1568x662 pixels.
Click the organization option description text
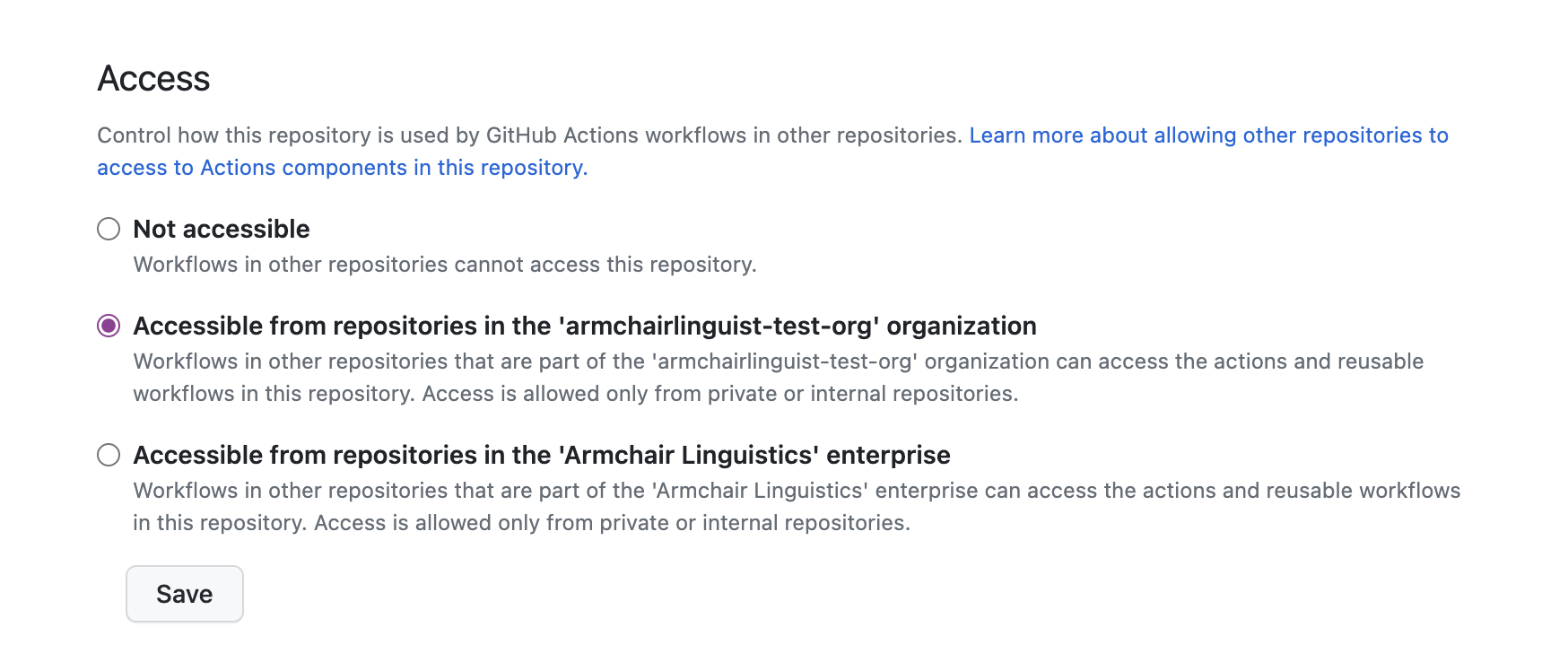pos(779,377)
